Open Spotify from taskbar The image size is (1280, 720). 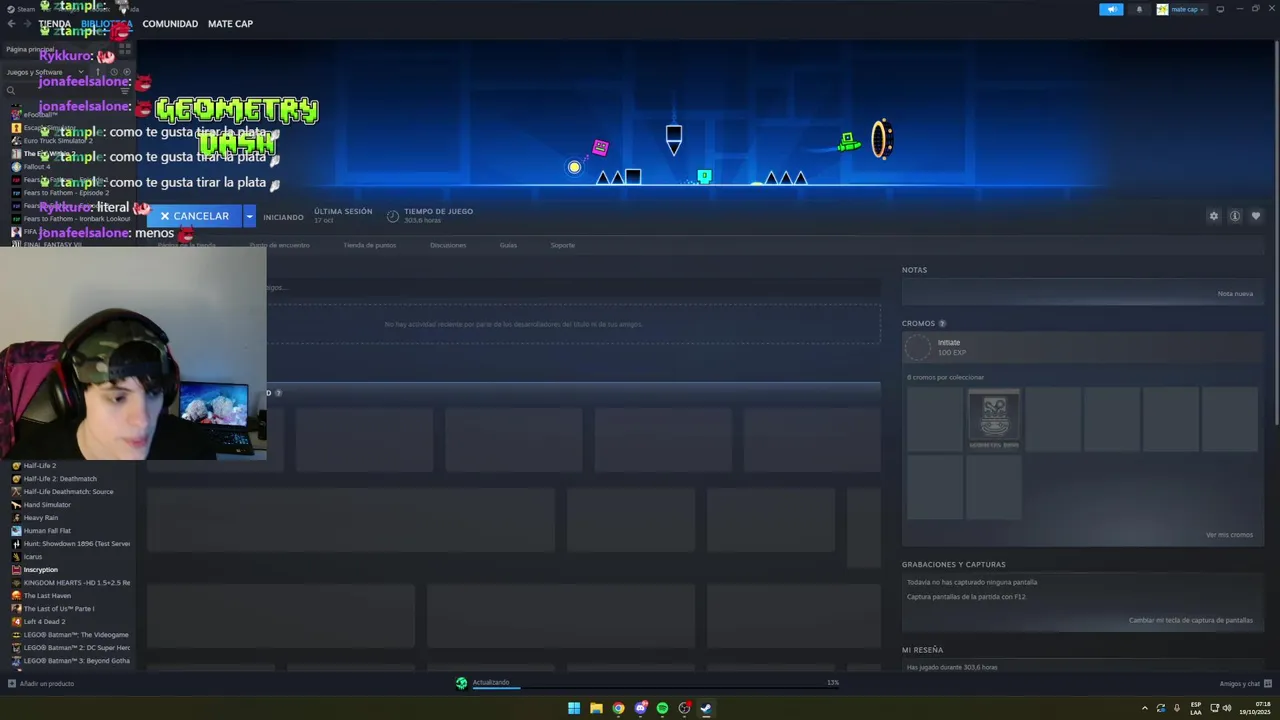(662, 708)
